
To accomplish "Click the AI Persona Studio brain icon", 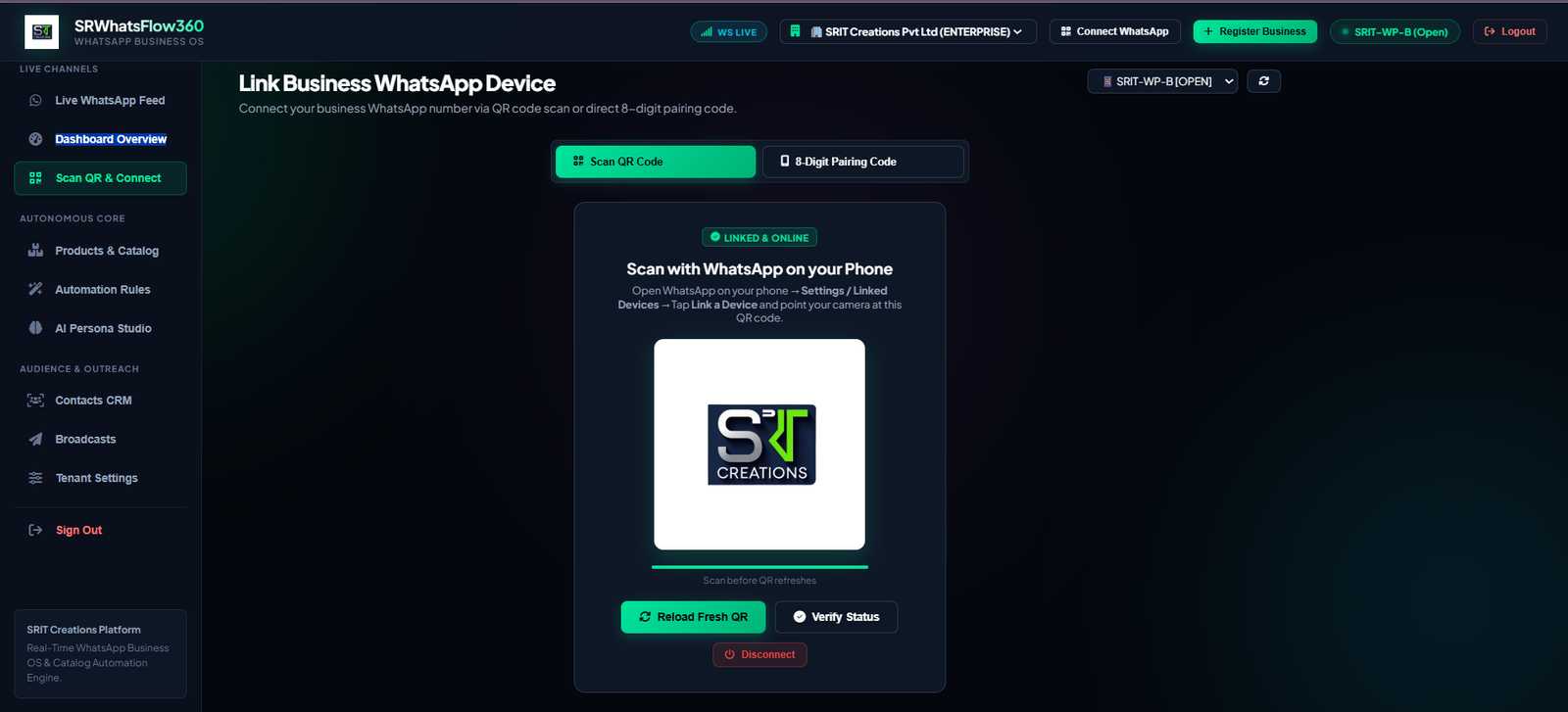I will tap(35, 328).
